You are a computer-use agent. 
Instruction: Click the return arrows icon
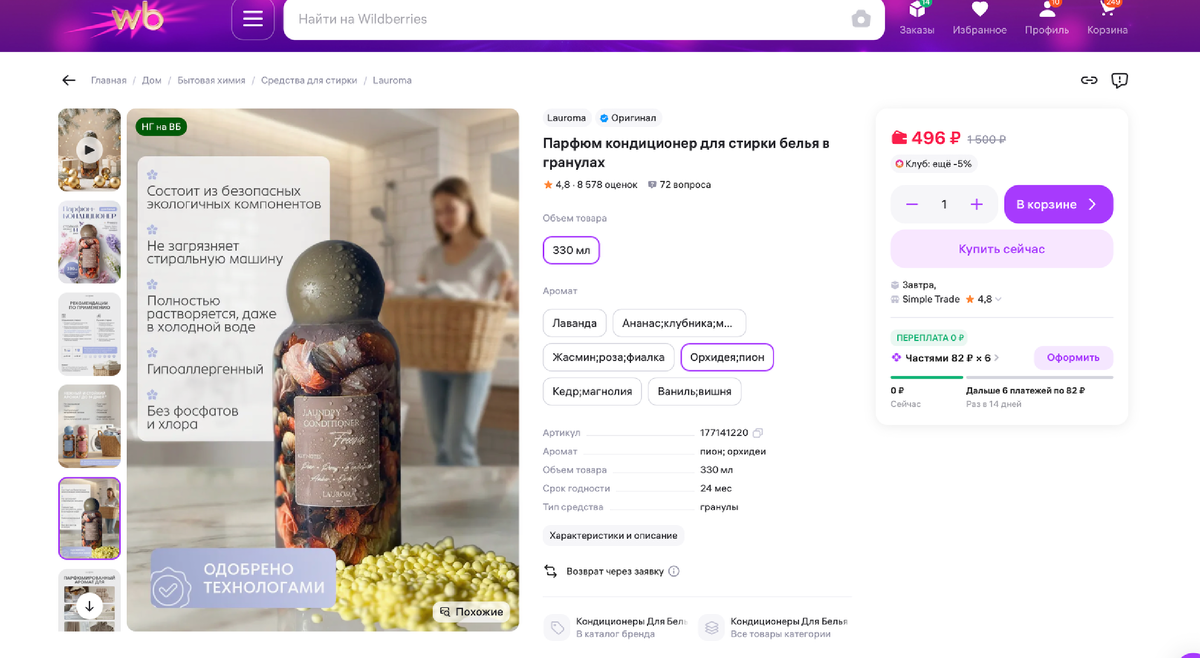(551, 571)
